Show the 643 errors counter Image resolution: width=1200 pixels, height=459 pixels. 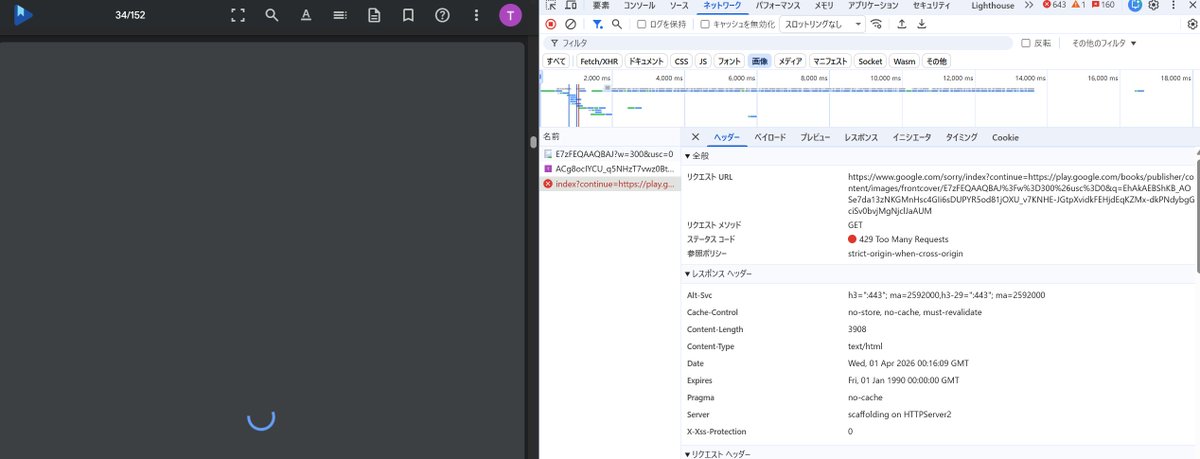(x=1054, y=5)
